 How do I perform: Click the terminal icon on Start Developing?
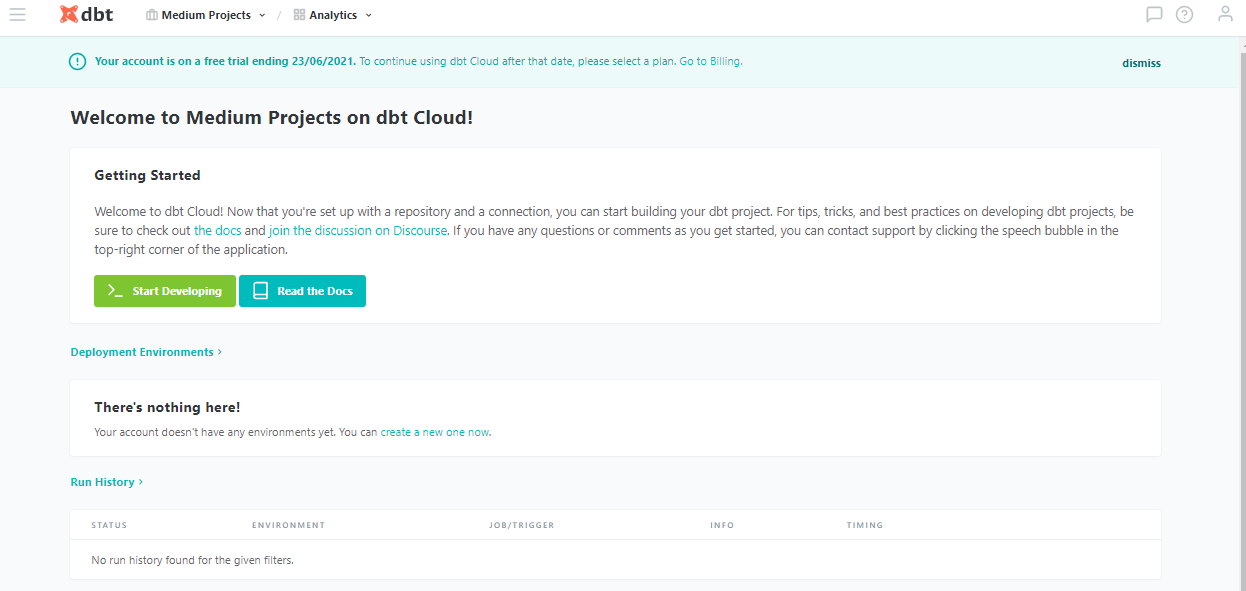[115, 291]
